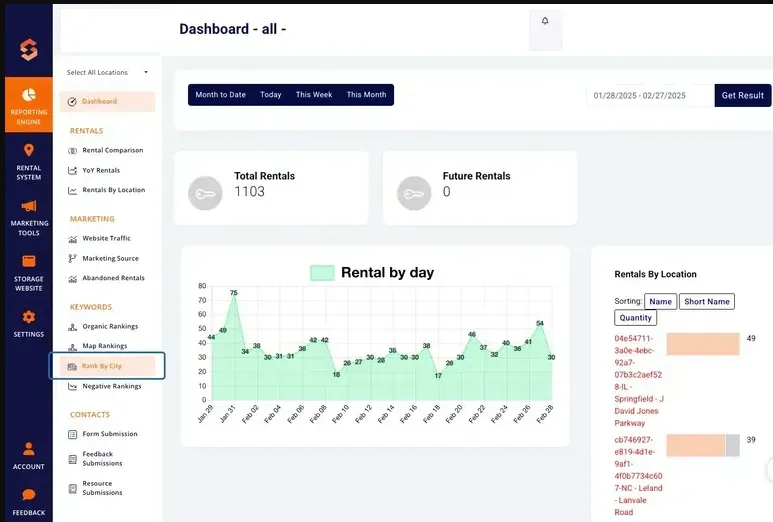The width and height of the screenshot is (773, 522).
Task: Open the Marketing Tools megaphone icon
Action: 29,206
